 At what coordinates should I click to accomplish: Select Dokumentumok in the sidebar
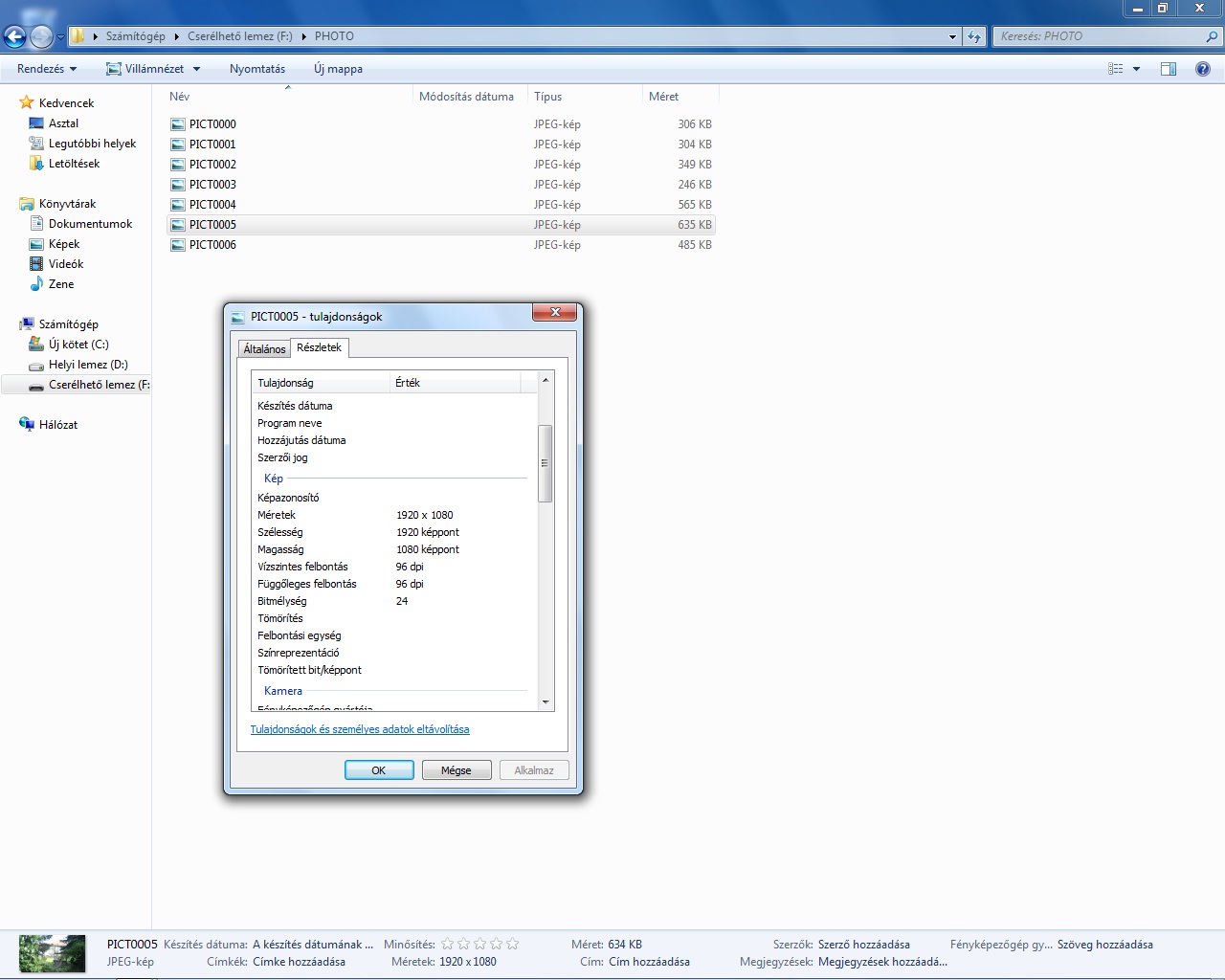coord(91,224)
